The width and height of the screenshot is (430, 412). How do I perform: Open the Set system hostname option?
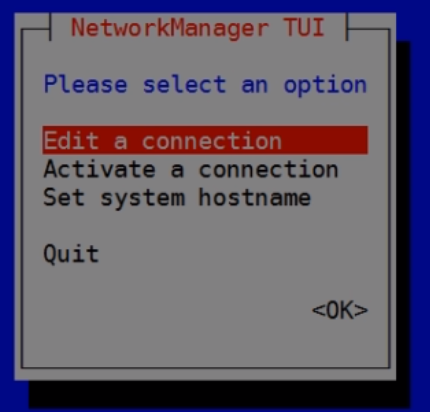coord(177,198)
